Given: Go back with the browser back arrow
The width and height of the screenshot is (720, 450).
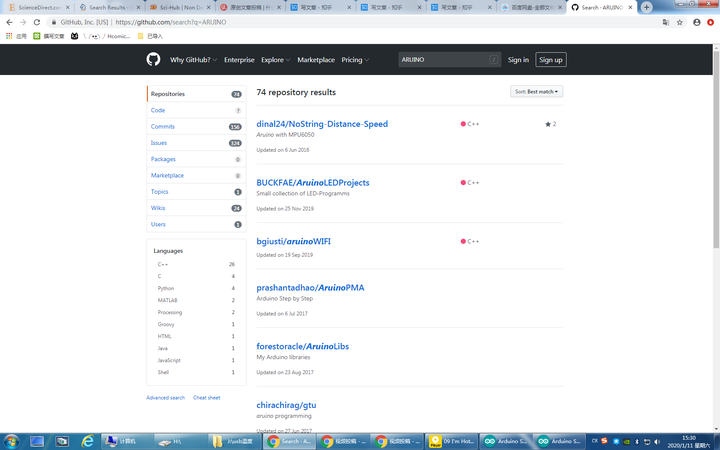Looking at the screenshot, I should 9,22.
